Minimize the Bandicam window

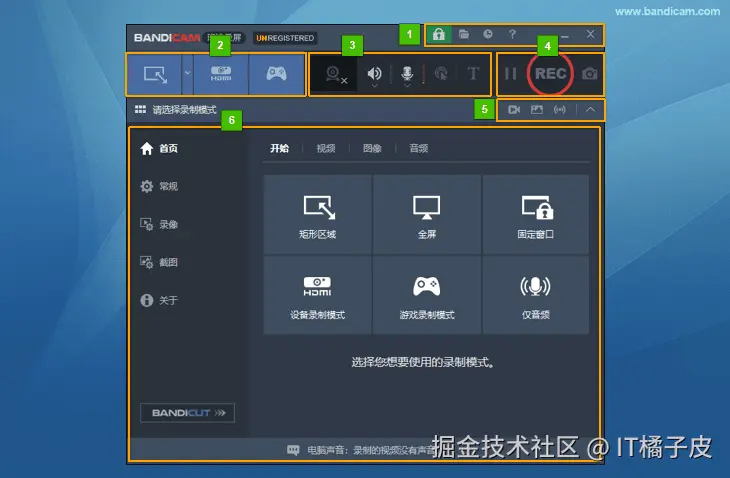[565, 35]
